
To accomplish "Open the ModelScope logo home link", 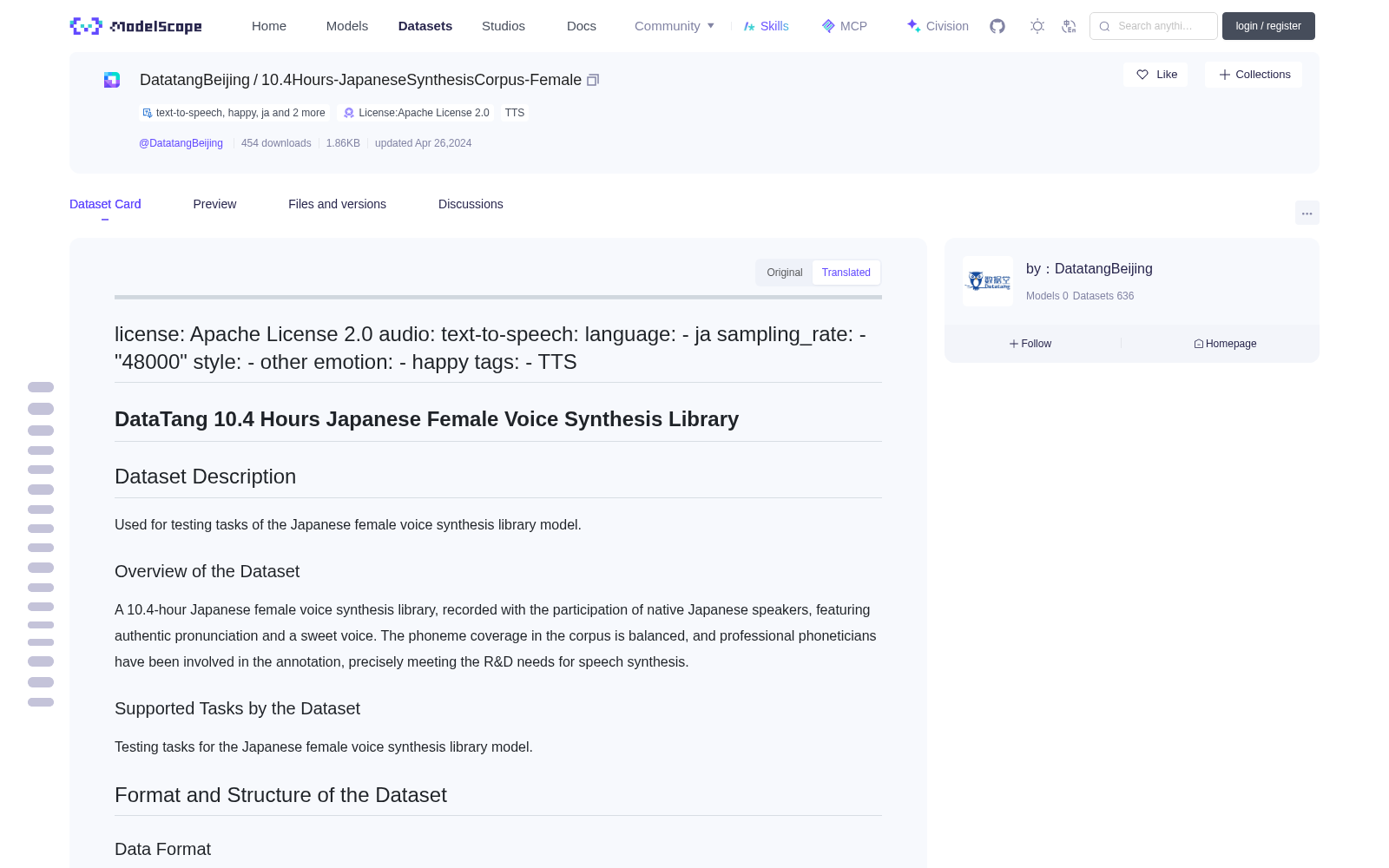I will (x=135, y=26).
